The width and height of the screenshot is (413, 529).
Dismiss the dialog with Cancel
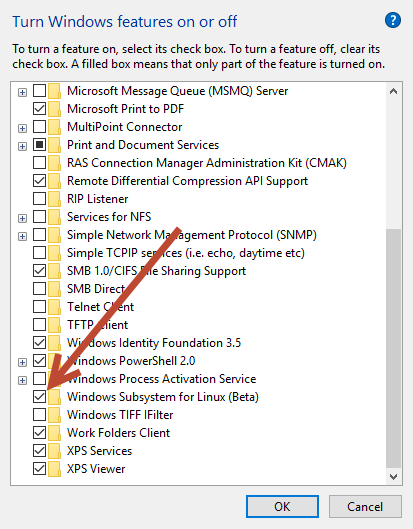click(x=365, y=506)
